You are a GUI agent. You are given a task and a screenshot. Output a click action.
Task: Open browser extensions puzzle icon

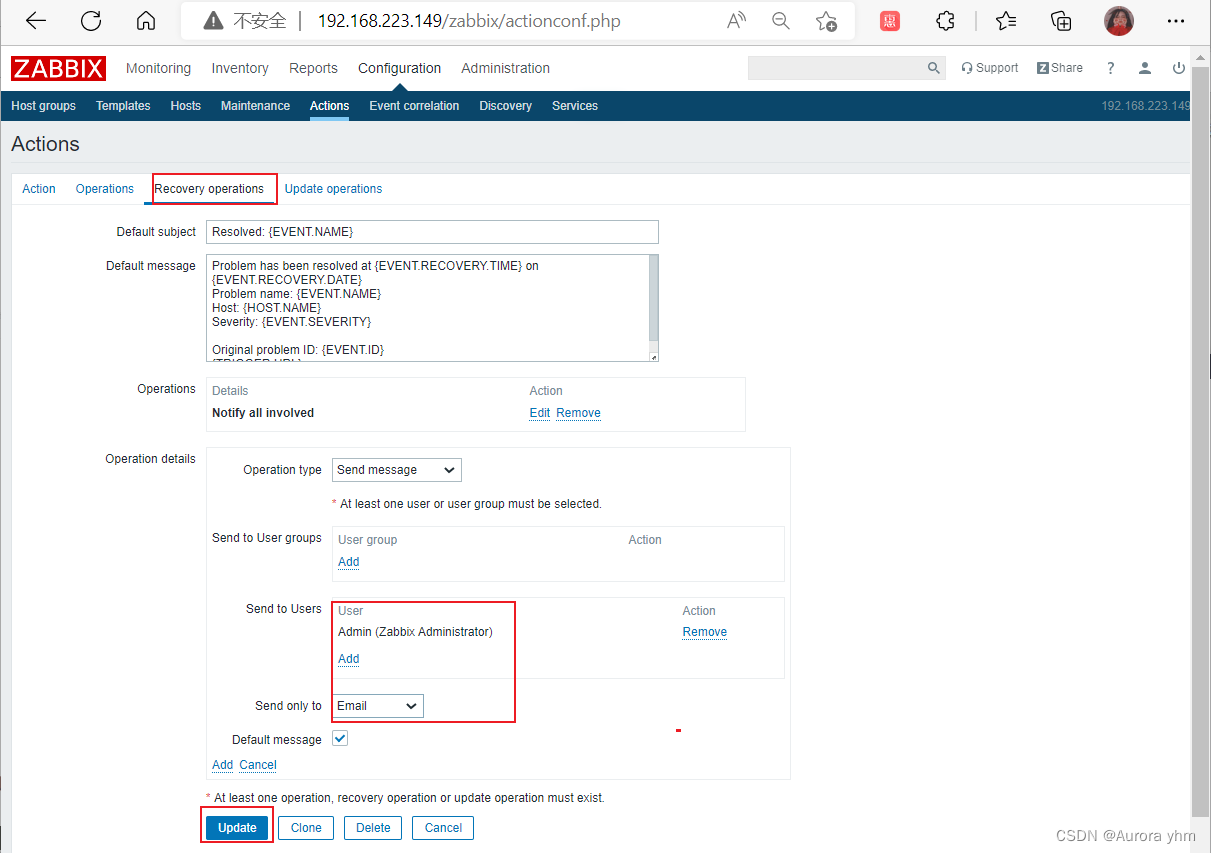tap(945, 21)
